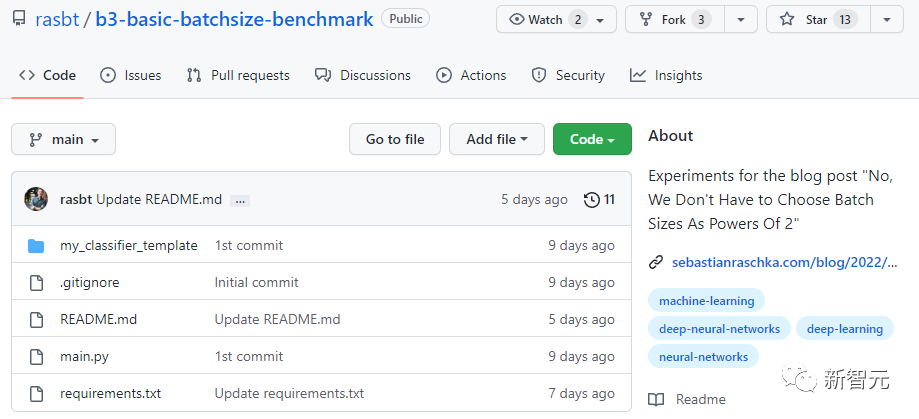
Task: Select the deep-neural-networks topic tag
Action: coord(719,328)
